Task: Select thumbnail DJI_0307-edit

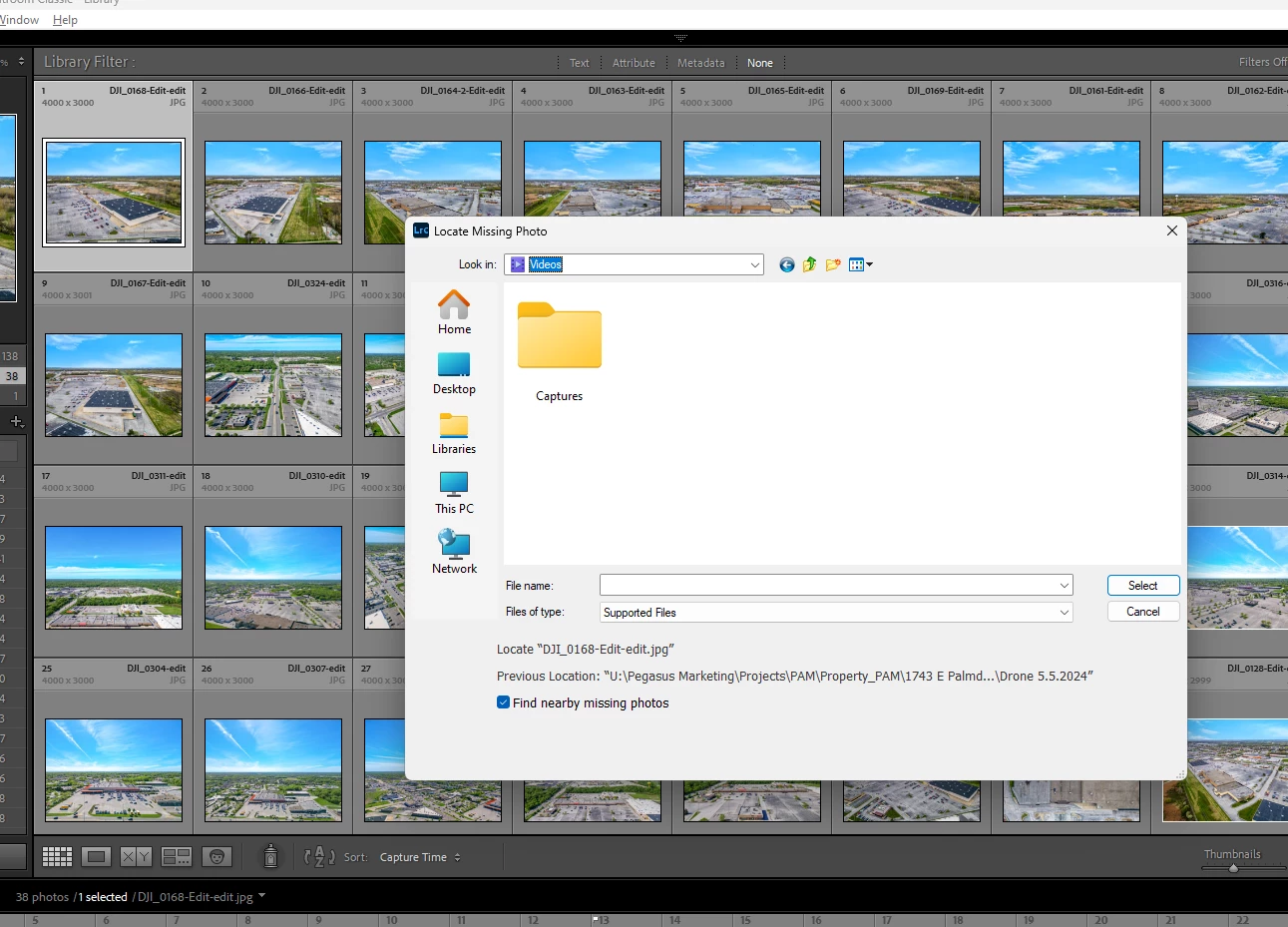Action: tap(273, 770)
